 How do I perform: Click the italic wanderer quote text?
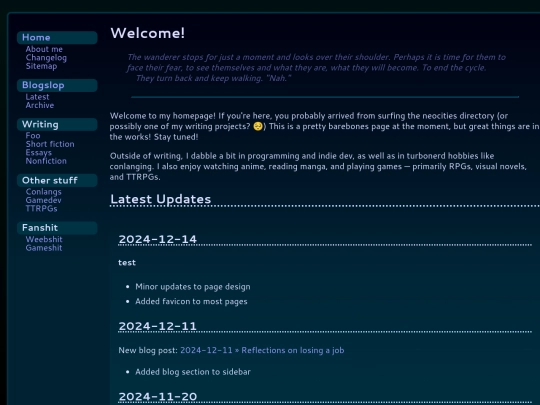pos(316,68)
